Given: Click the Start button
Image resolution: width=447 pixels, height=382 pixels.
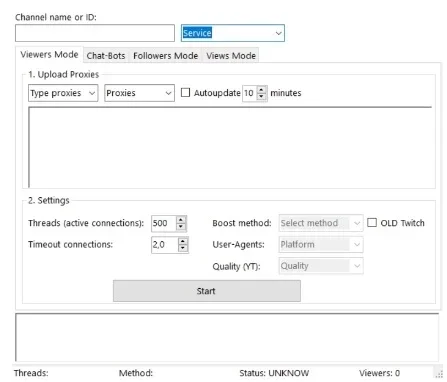Looking at the screenshot, I should point(207,291).
